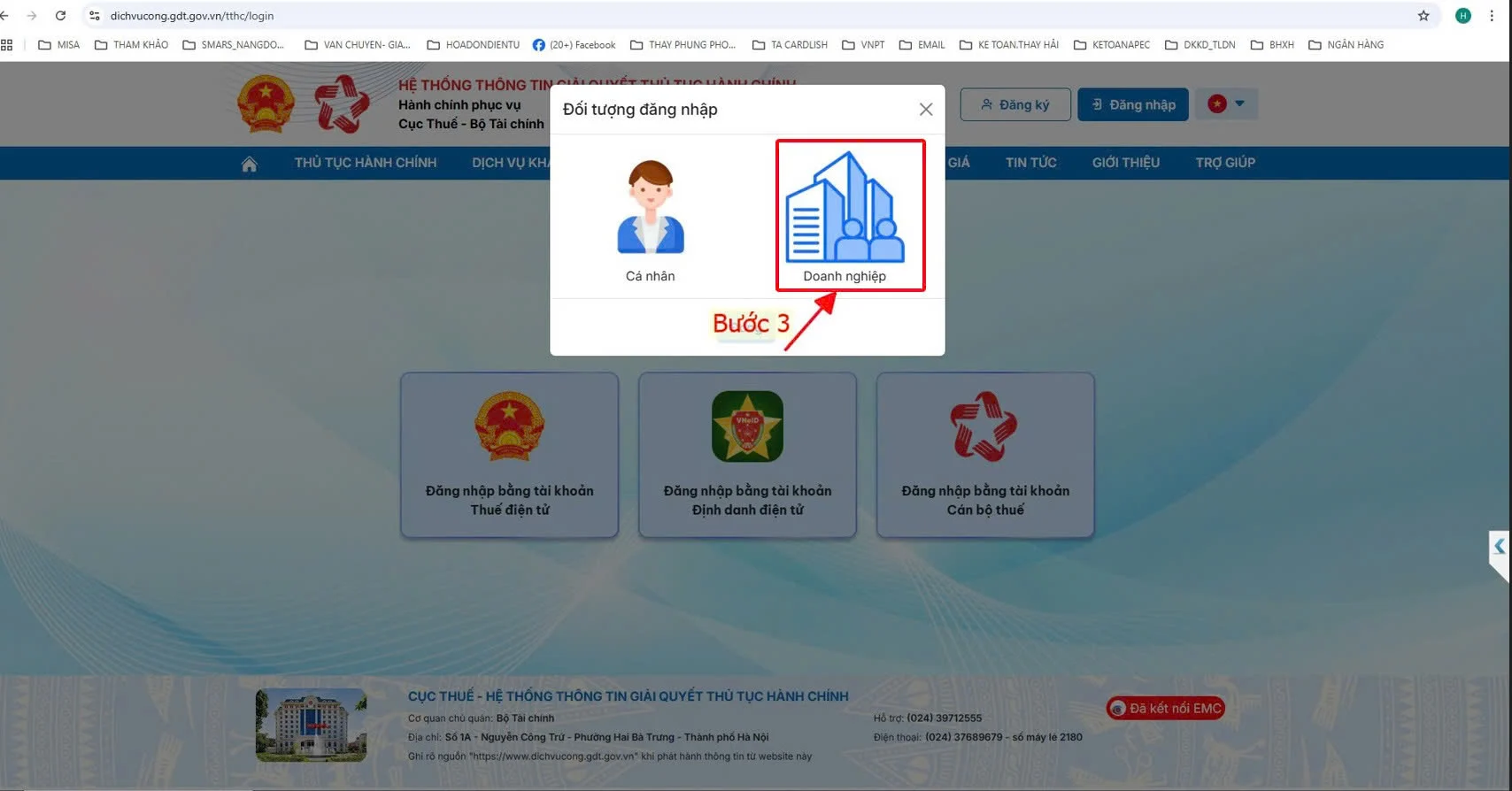
Task: Click the hotline number (024) 39712555
Action: click(x=944, y=718)
